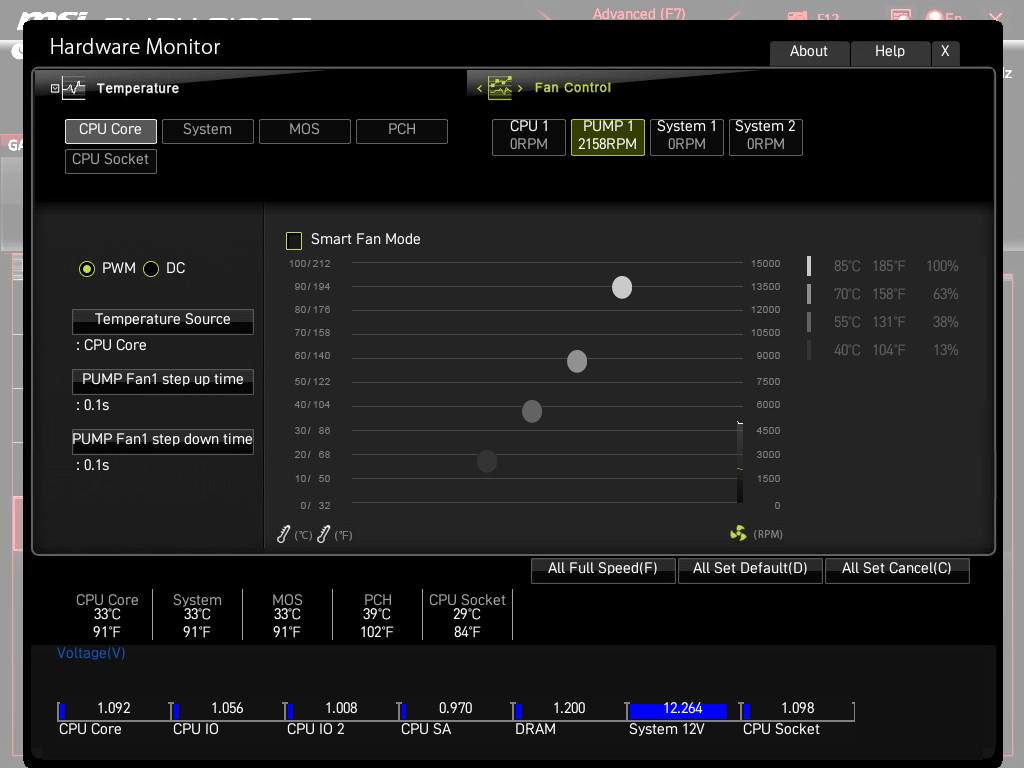The image size is (1024, 768).
Task: Click the current RPM indicator bar
Action: 740,462
